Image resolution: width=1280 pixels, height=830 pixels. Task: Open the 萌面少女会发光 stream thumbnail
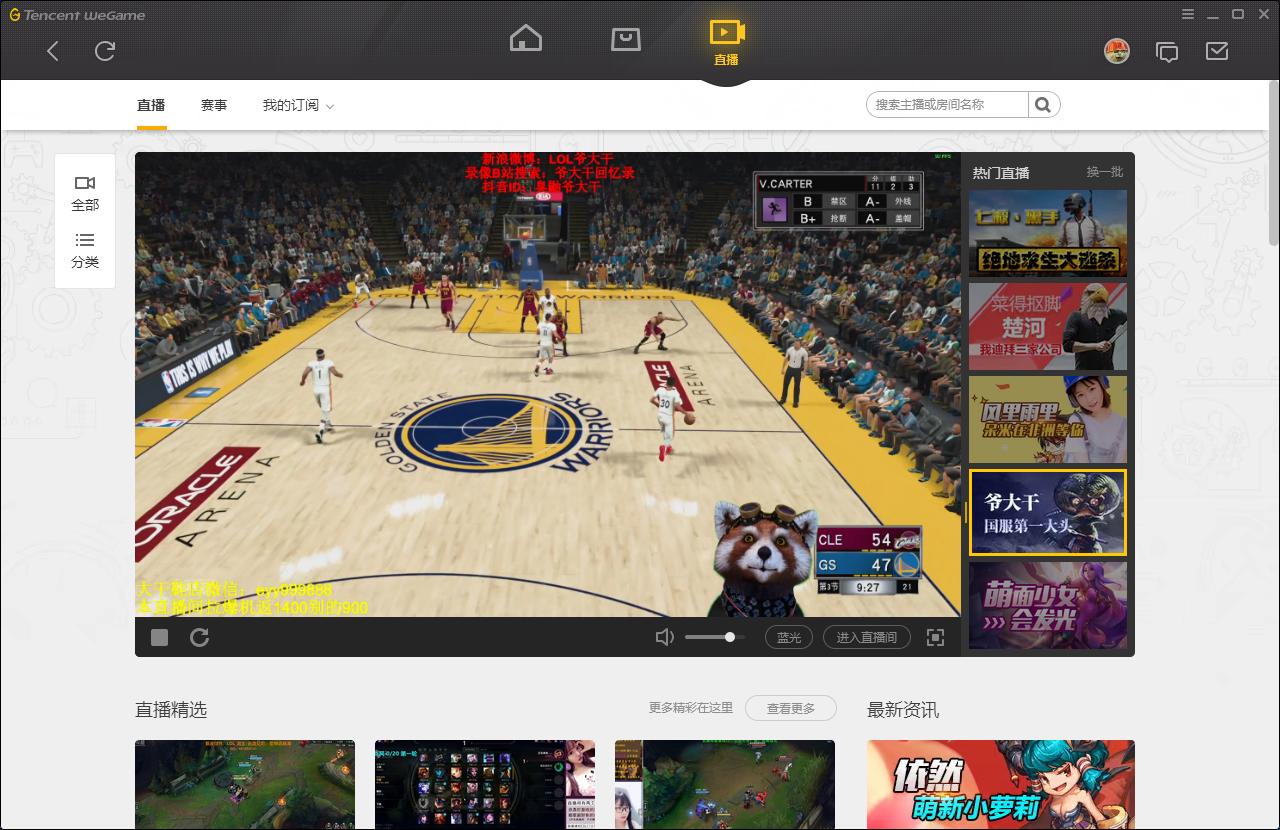coord(1047,605)
